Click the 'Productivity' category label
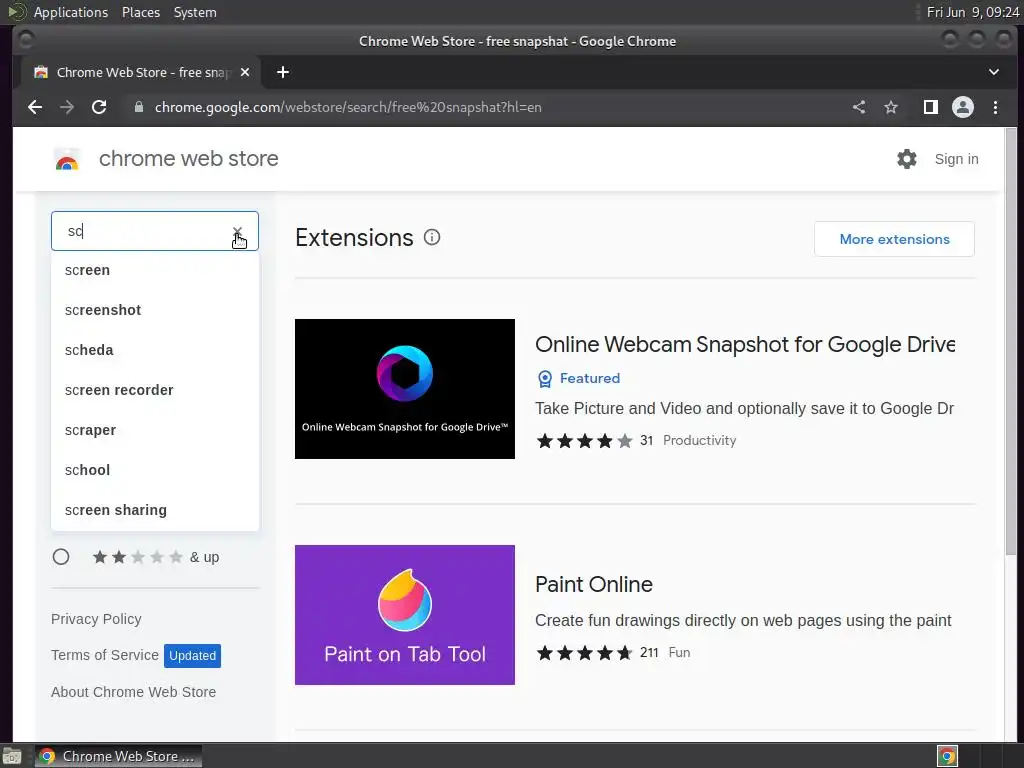The width and height of the screenshot is (1024, 768). point(699,440)
